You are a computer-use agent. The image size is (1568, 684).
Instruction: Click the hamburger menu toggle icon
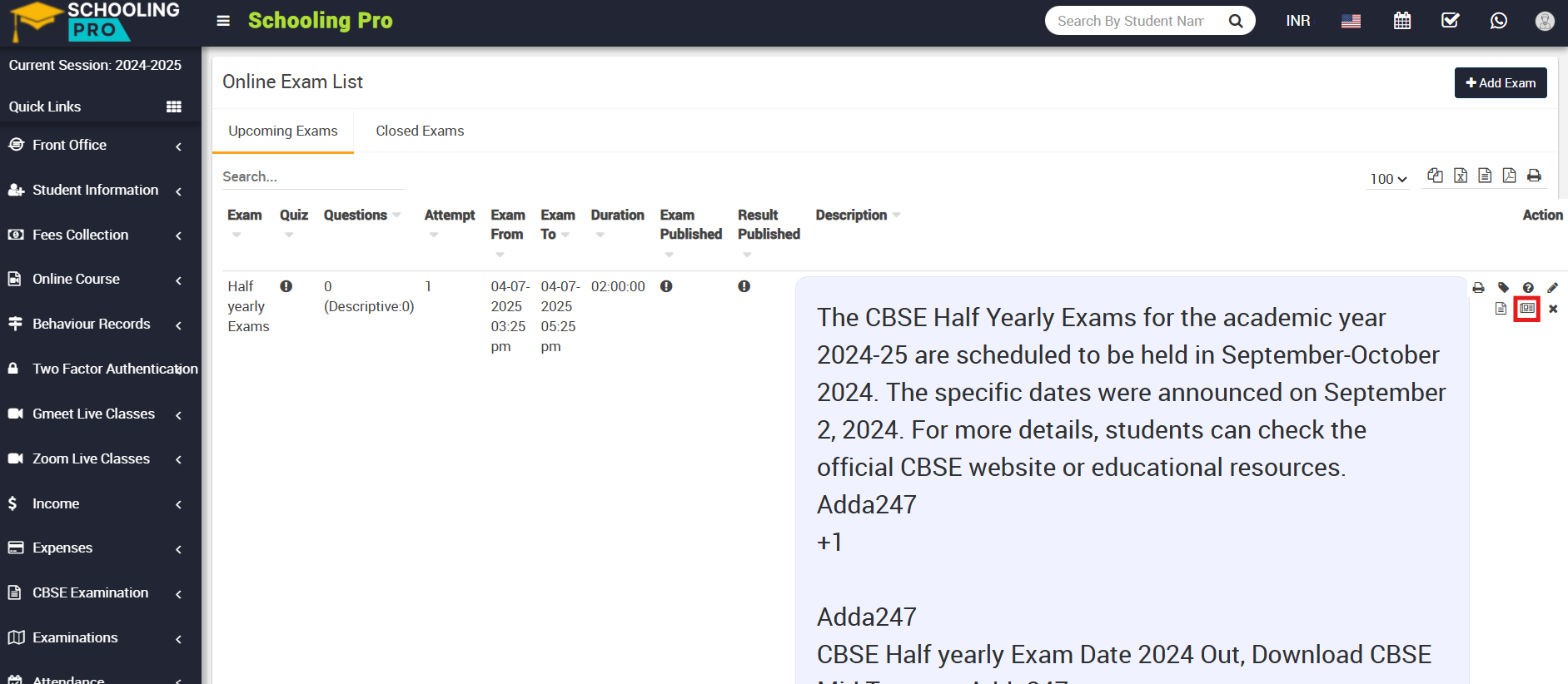223,21
